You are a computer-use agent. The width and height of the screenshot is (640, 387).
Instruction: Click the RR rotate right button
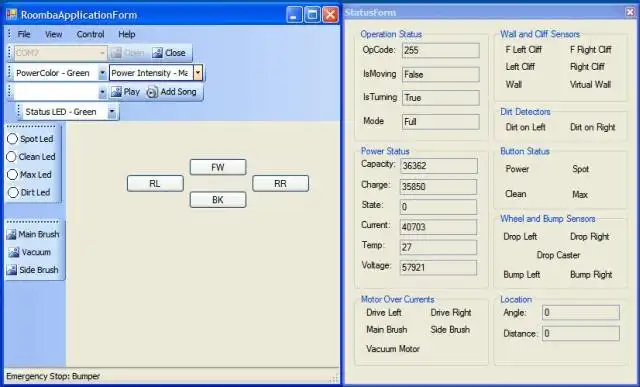[x=280, y=183]
